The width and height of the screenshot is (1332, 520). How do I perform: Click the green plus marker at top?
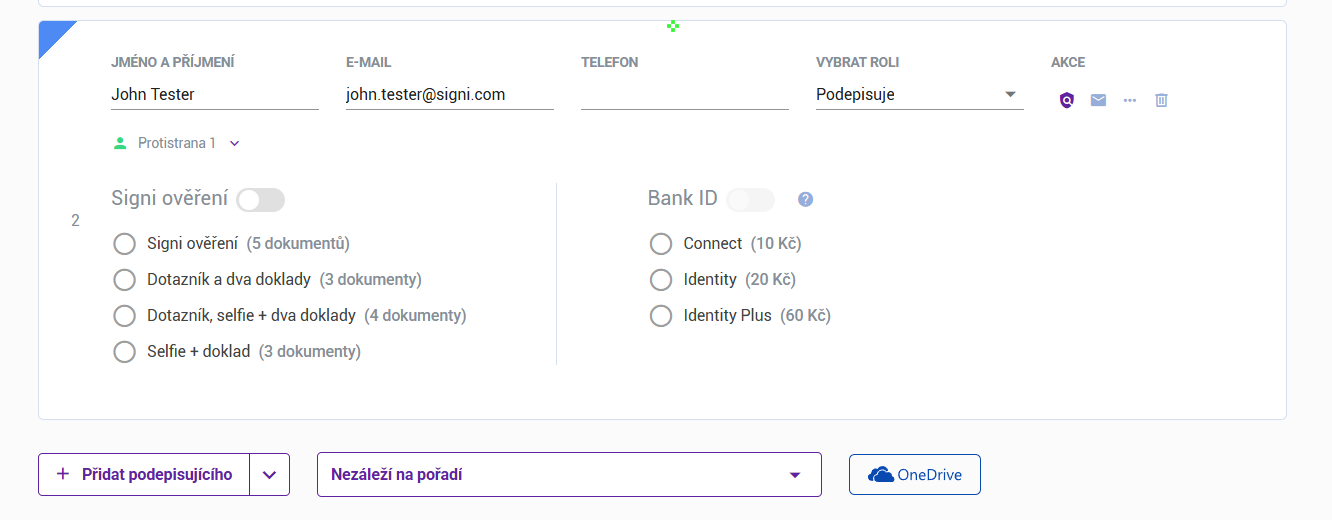point(673,25)
